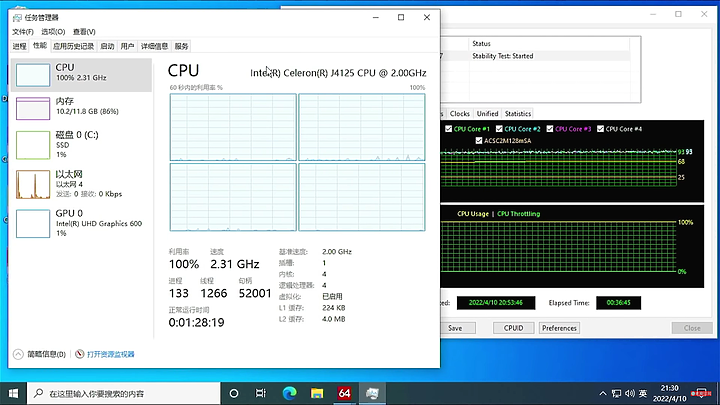Image resolution: width=720 pixels, height=405 pixels.
Task: Expand hidden system tray icons chevron
Action: coord(603,394)
